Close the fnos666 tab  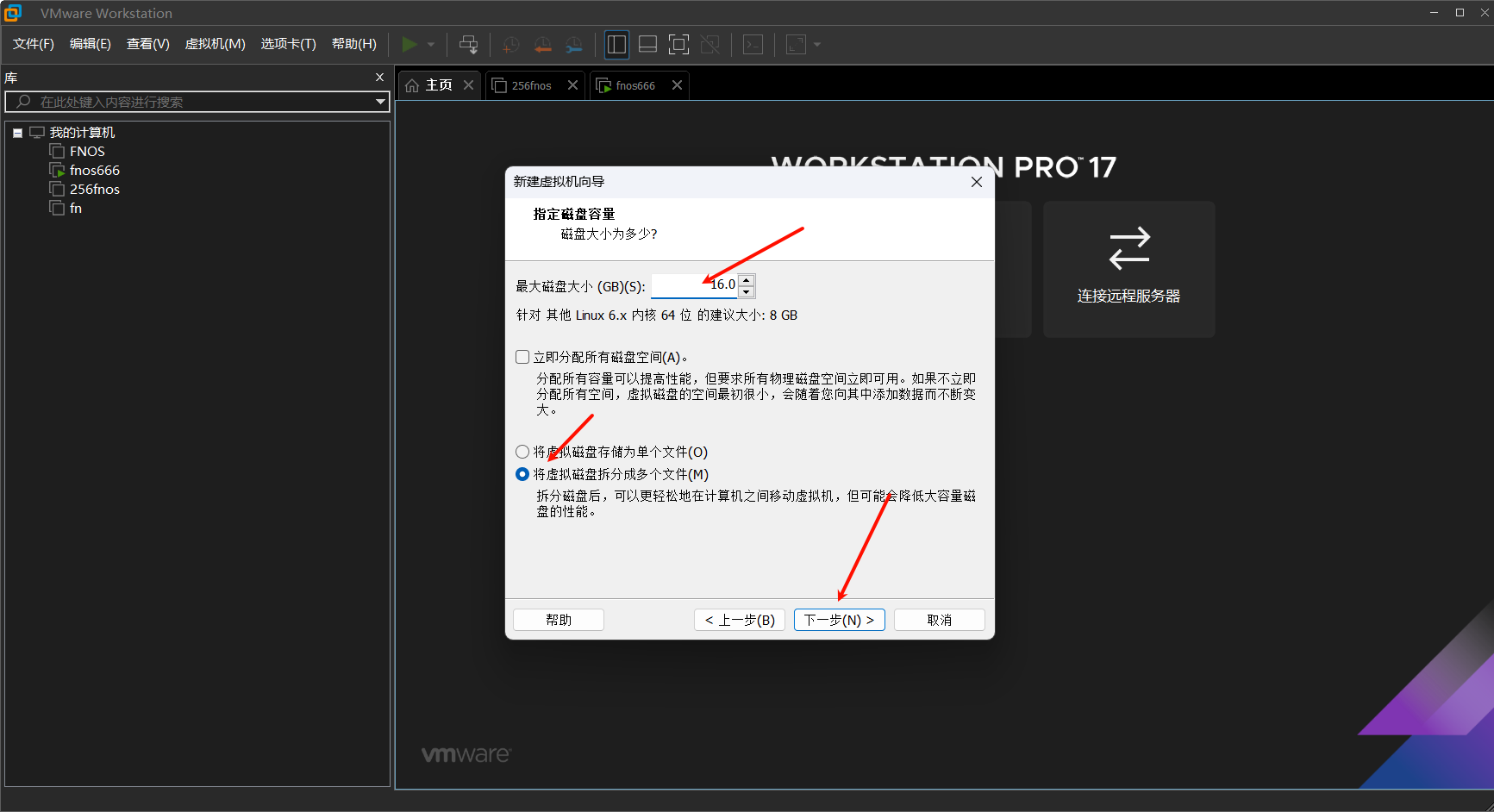(677, 85)
